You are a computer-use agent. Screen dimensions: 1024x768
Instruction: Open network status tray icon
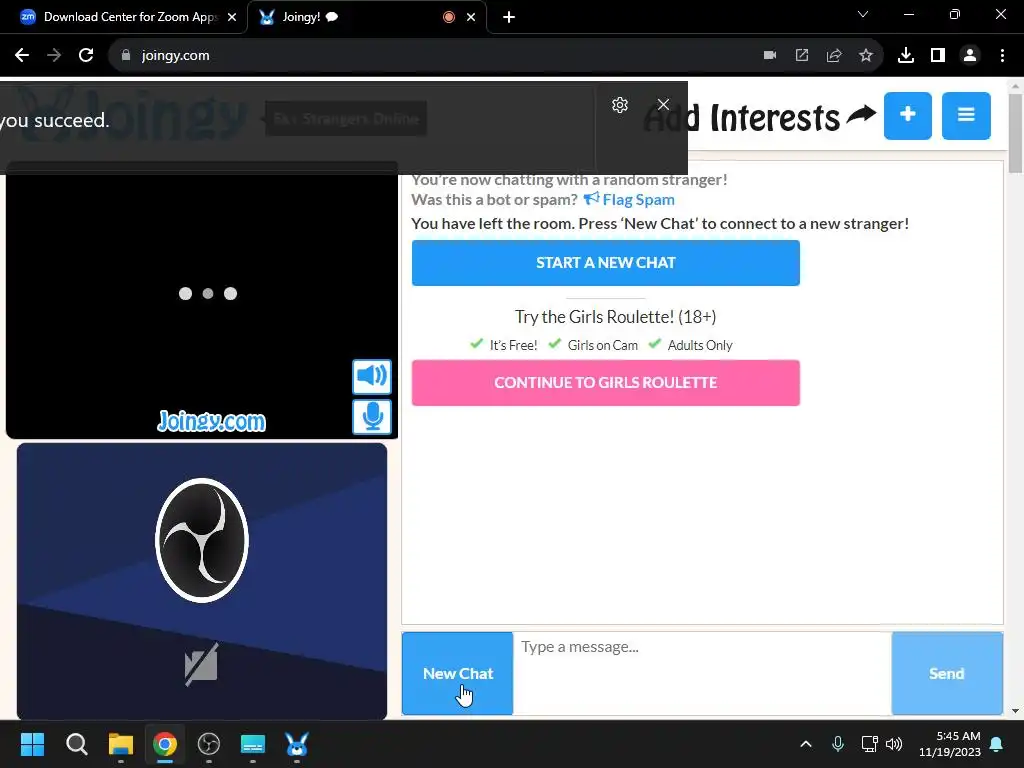point(869,744)
